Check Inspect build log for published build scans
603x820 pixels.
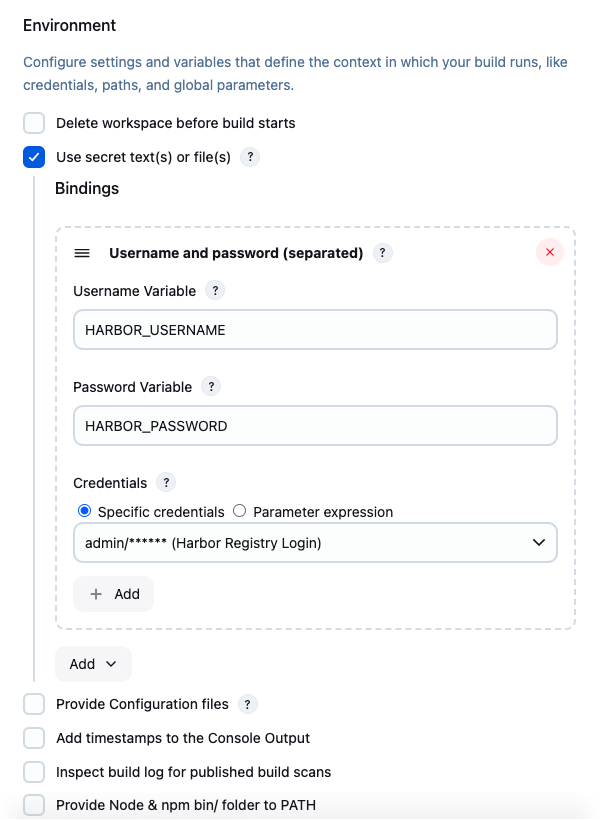click(34, 772)
